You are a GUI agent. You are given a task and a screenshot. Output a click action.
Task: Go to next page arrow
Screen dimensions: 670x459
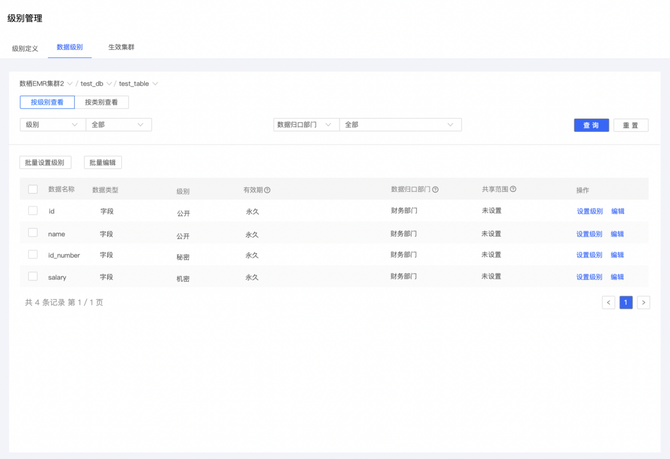[643, 302]
